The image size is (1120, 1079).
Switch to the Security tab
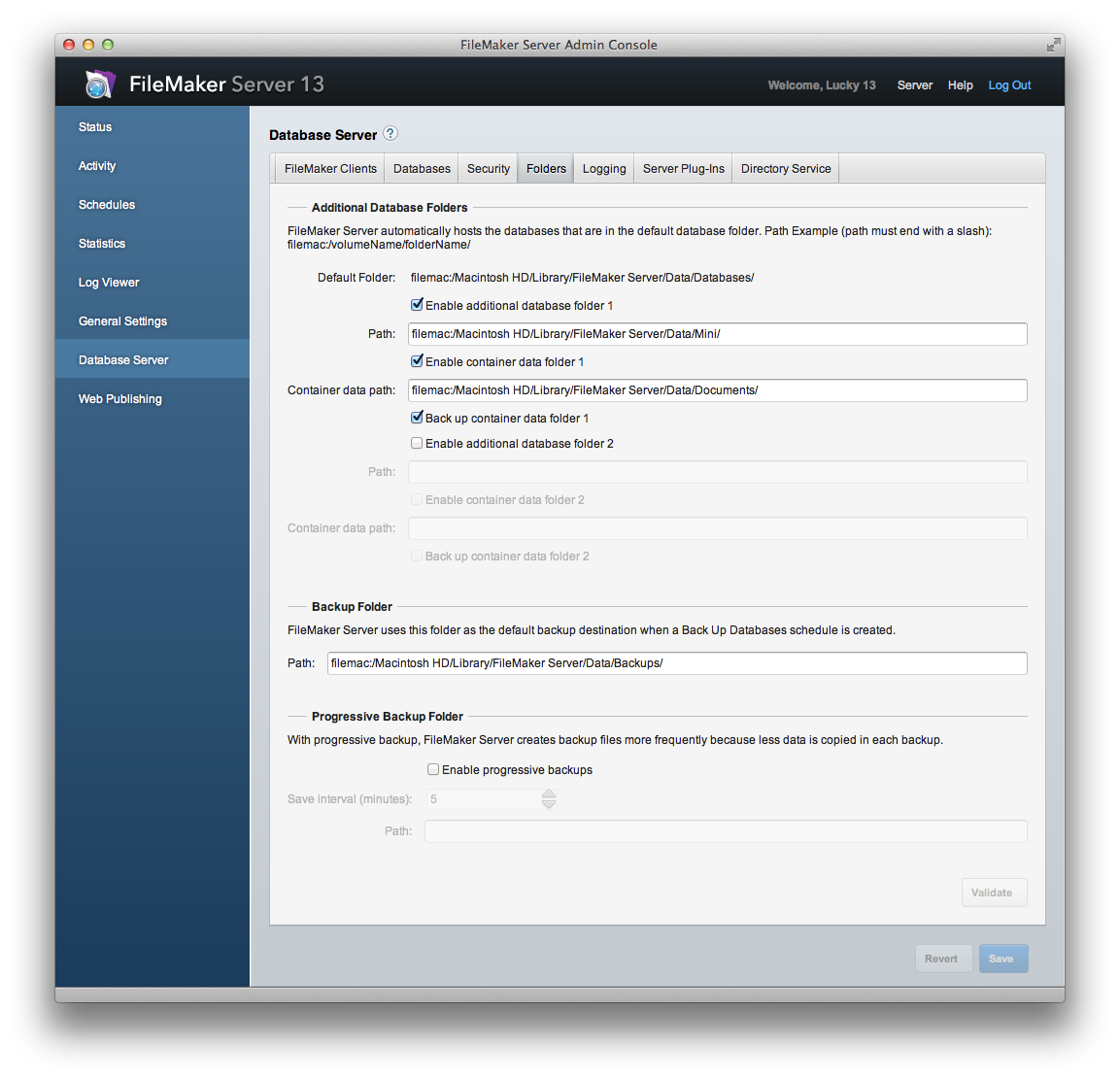(x=488, y=167)
